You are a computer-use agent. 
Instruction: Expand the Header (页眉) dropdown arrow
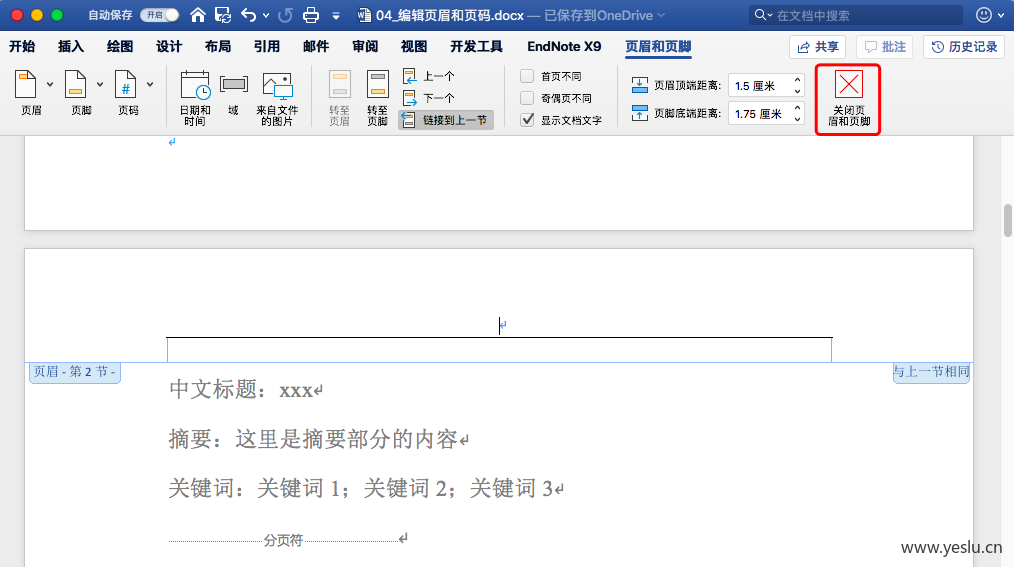tap(50, 85)
